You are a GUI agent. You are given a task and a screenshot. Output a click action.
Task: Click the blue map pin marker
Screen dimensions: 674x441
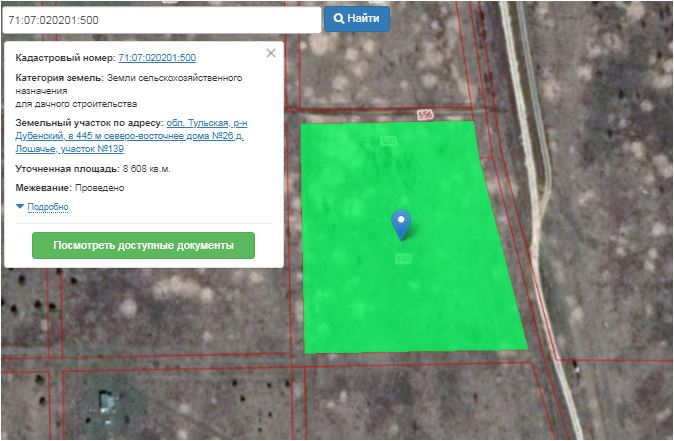(401, 223)
